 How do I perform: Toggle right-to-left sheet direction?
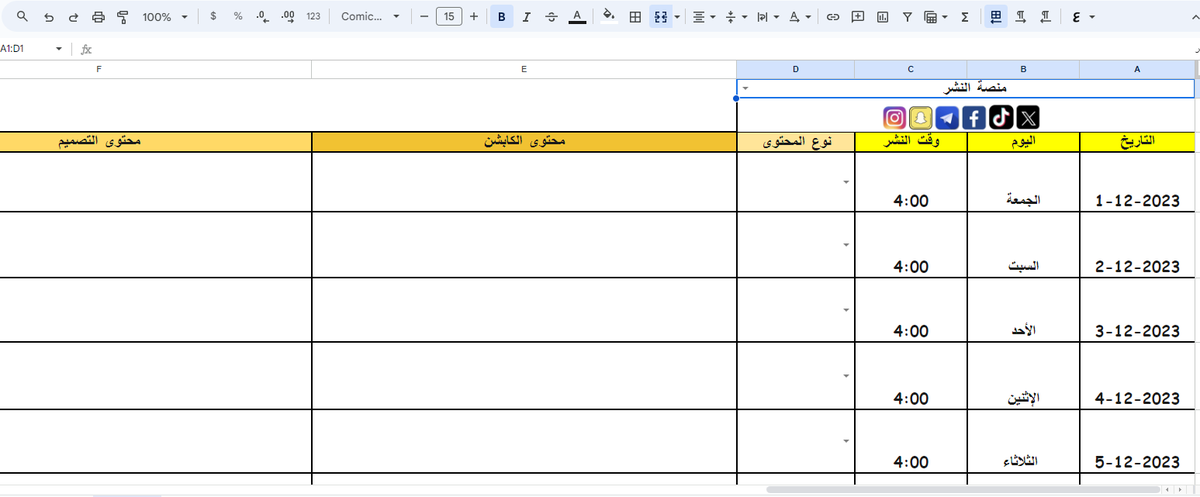click(x=995, y=17)
